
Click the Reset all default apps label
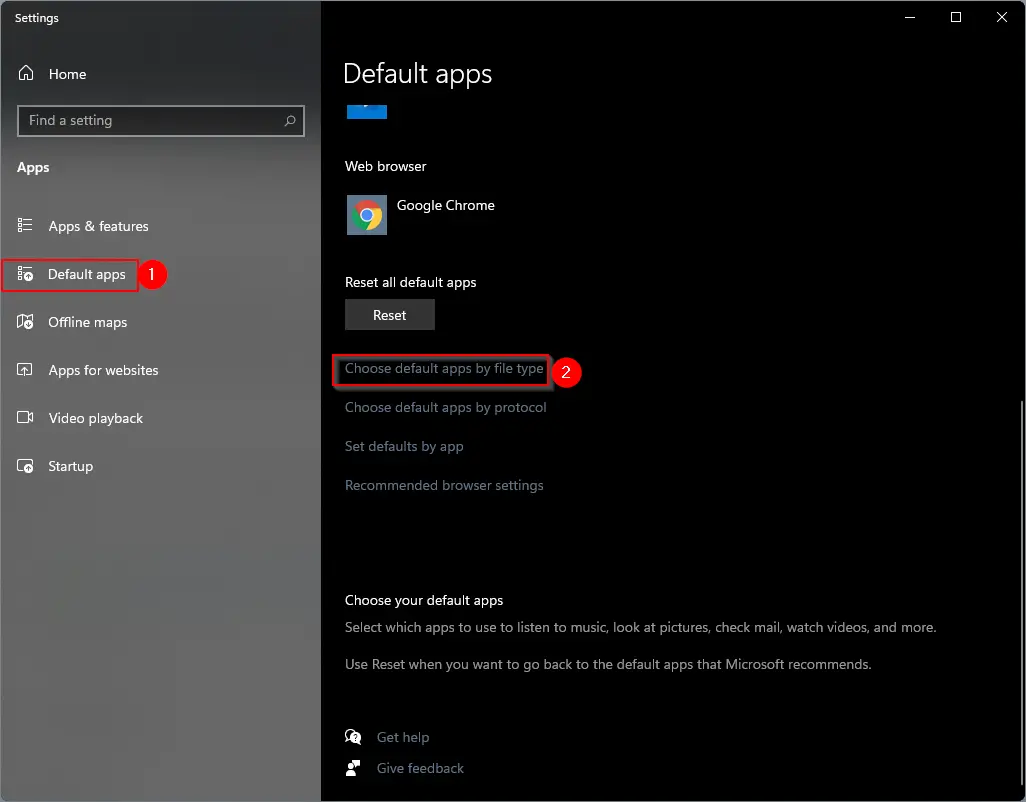pyautogui.click(x=410, y=283)
